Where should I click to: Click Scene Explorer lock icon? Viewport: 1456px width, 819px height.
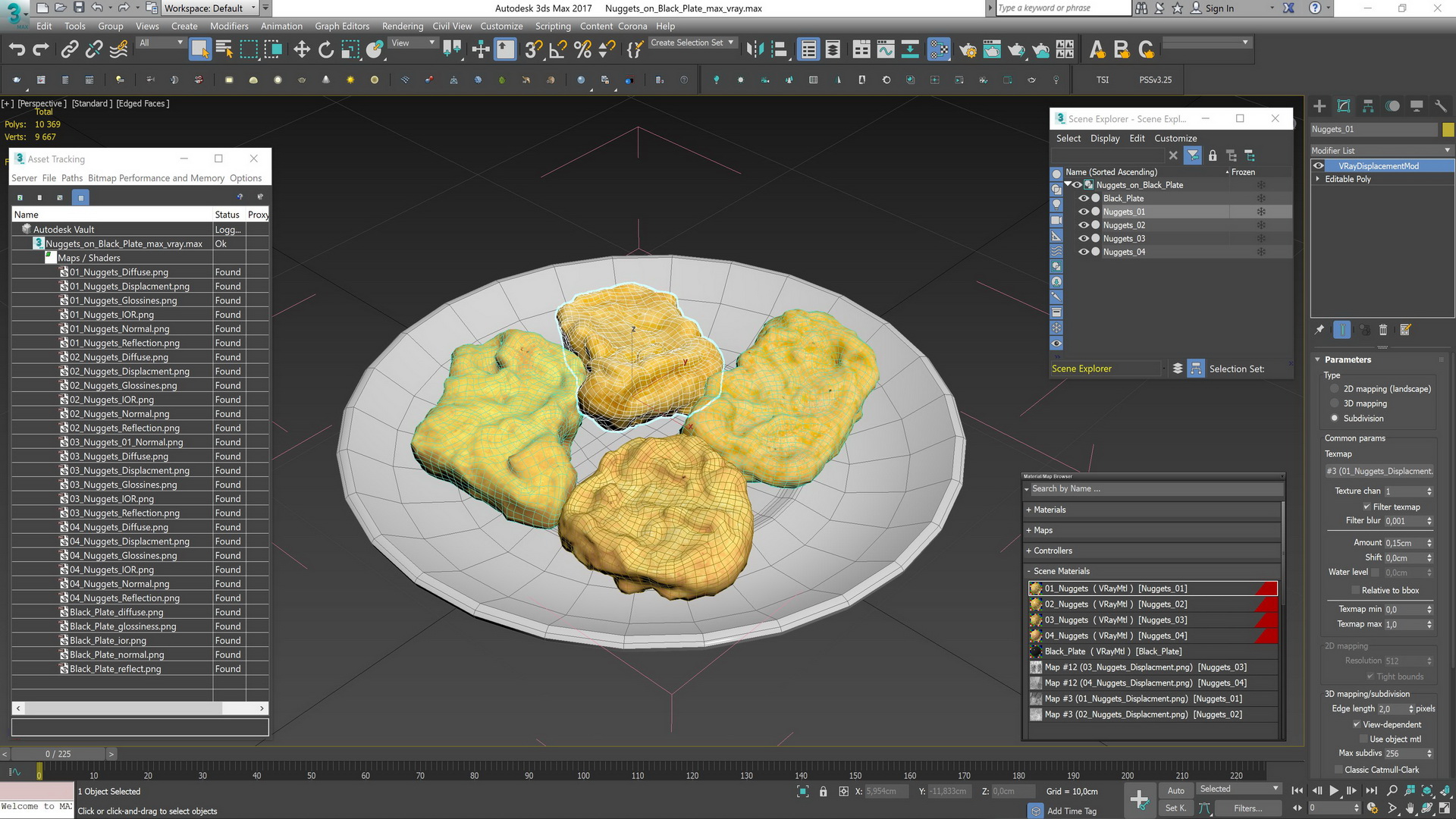pyautogui.click(x=1213, y=155)
